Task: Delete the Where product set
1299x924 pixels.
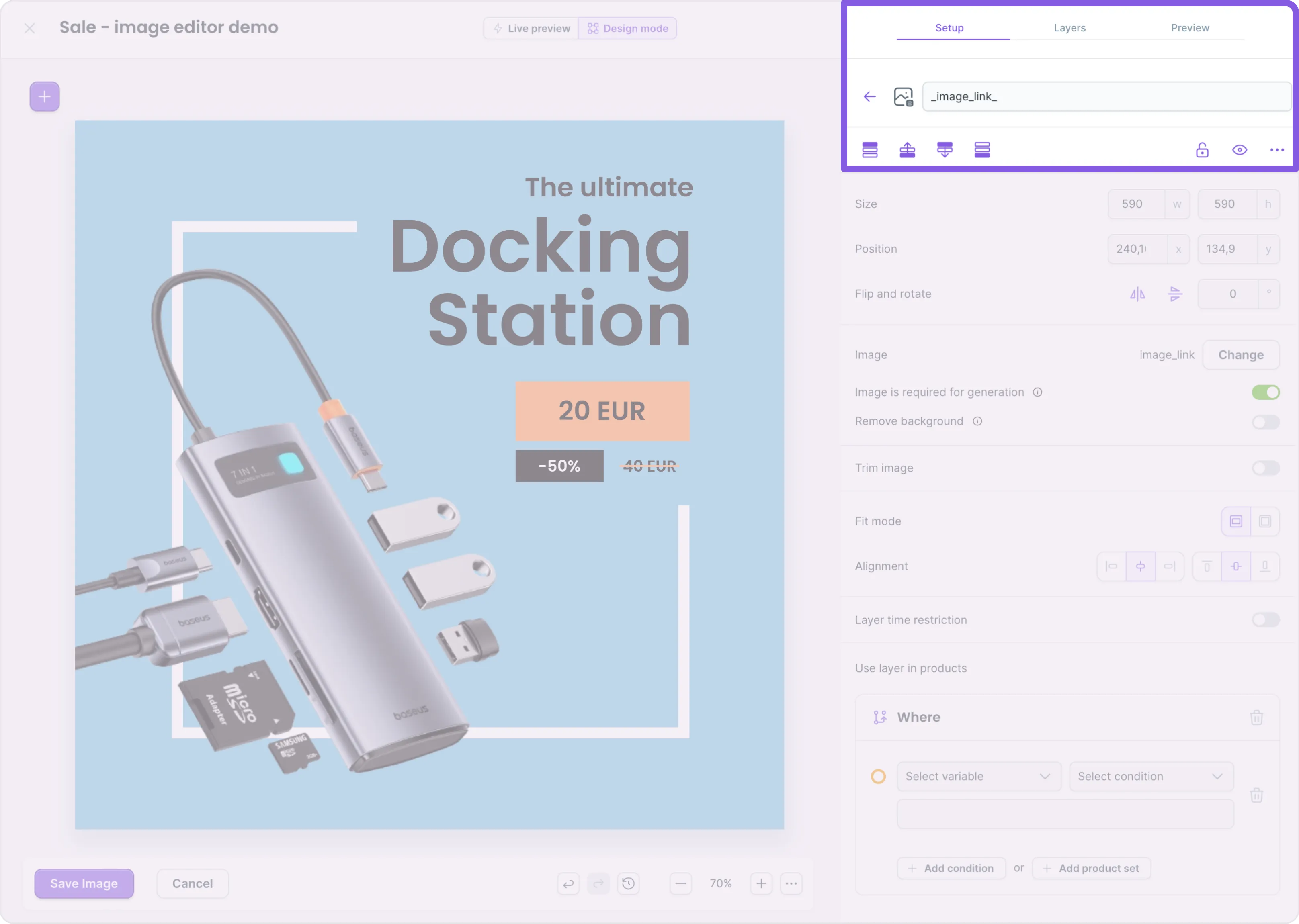Action: [1256, 718]
